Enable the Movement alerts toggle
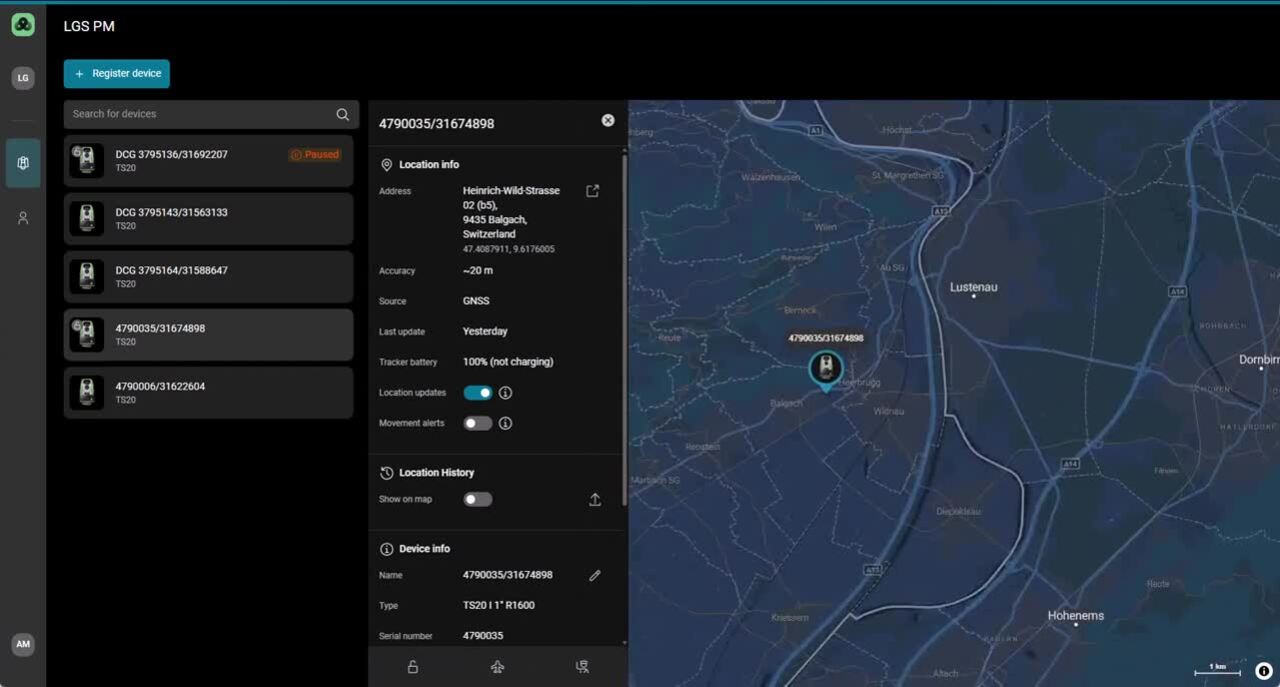Image resolution: width=1280 pixels, height=687 pixels. 478,423
